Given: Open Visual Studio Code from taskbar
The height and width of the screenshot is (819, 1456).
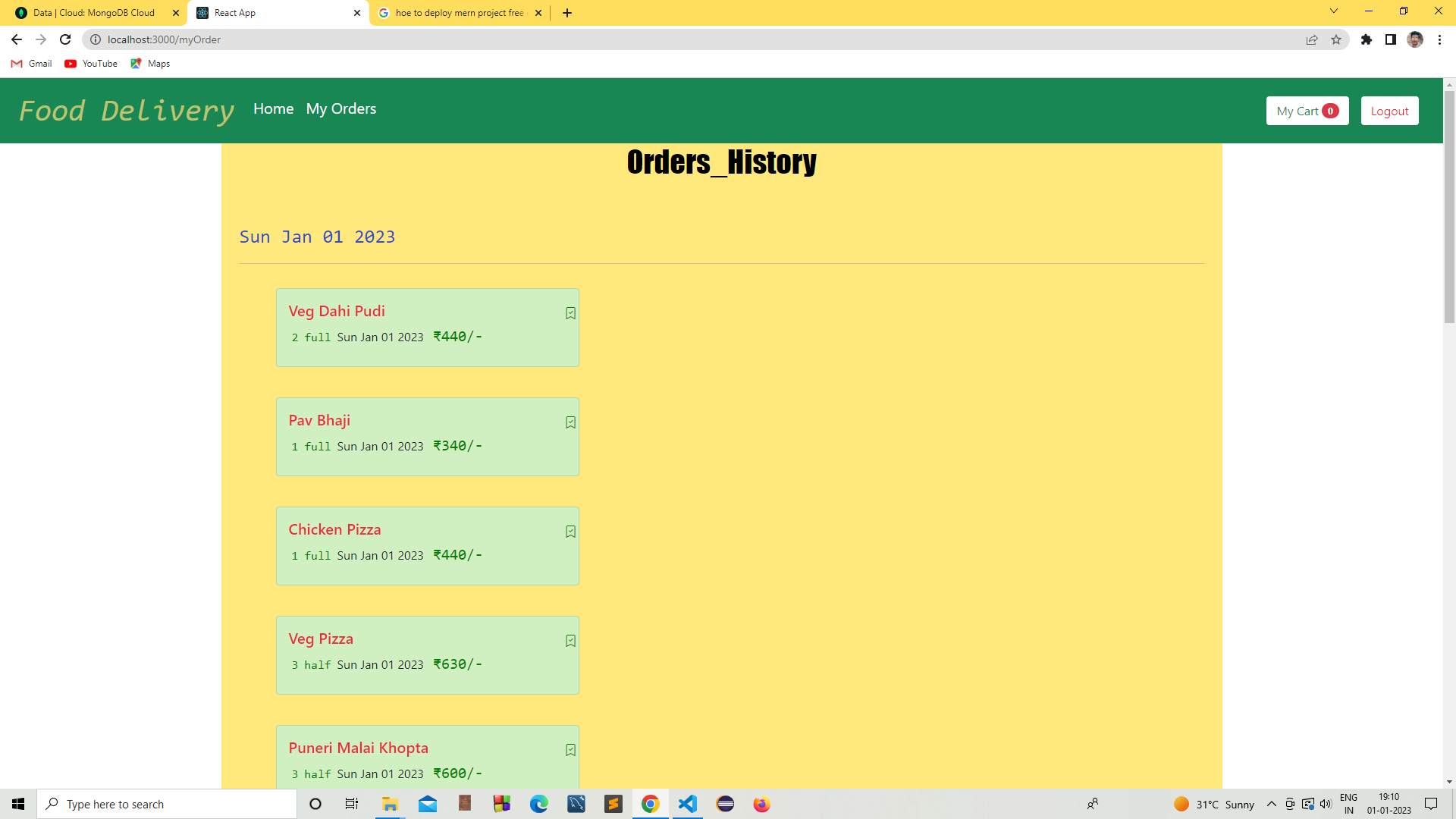Looking at the screenshot, I should [687, 804].
